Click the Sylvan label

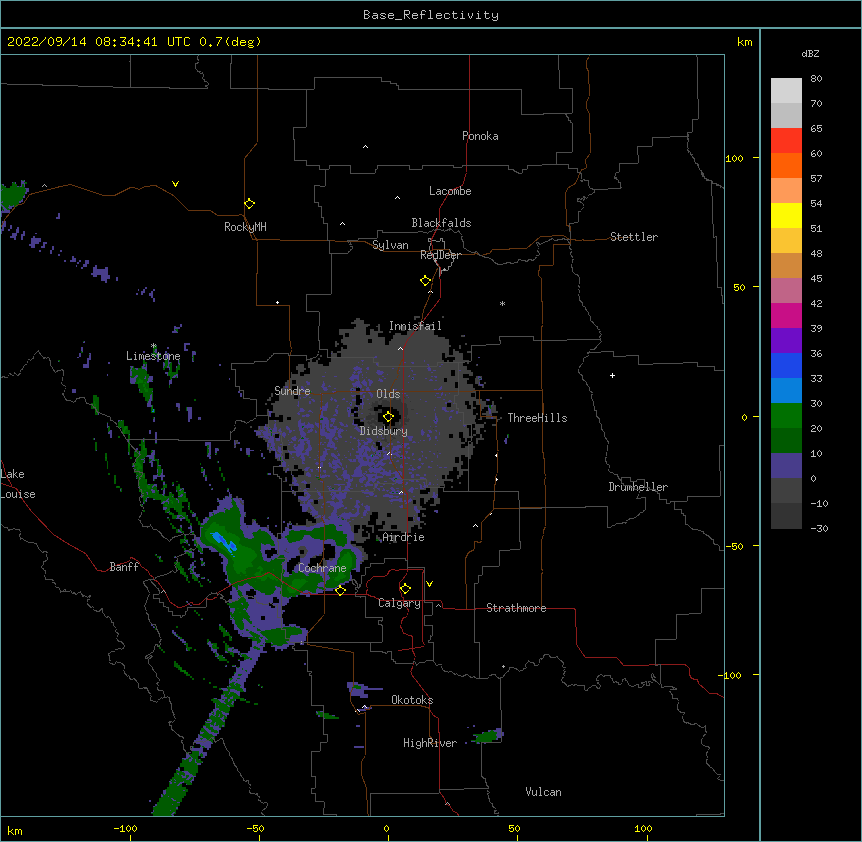[x=390, y=245]
